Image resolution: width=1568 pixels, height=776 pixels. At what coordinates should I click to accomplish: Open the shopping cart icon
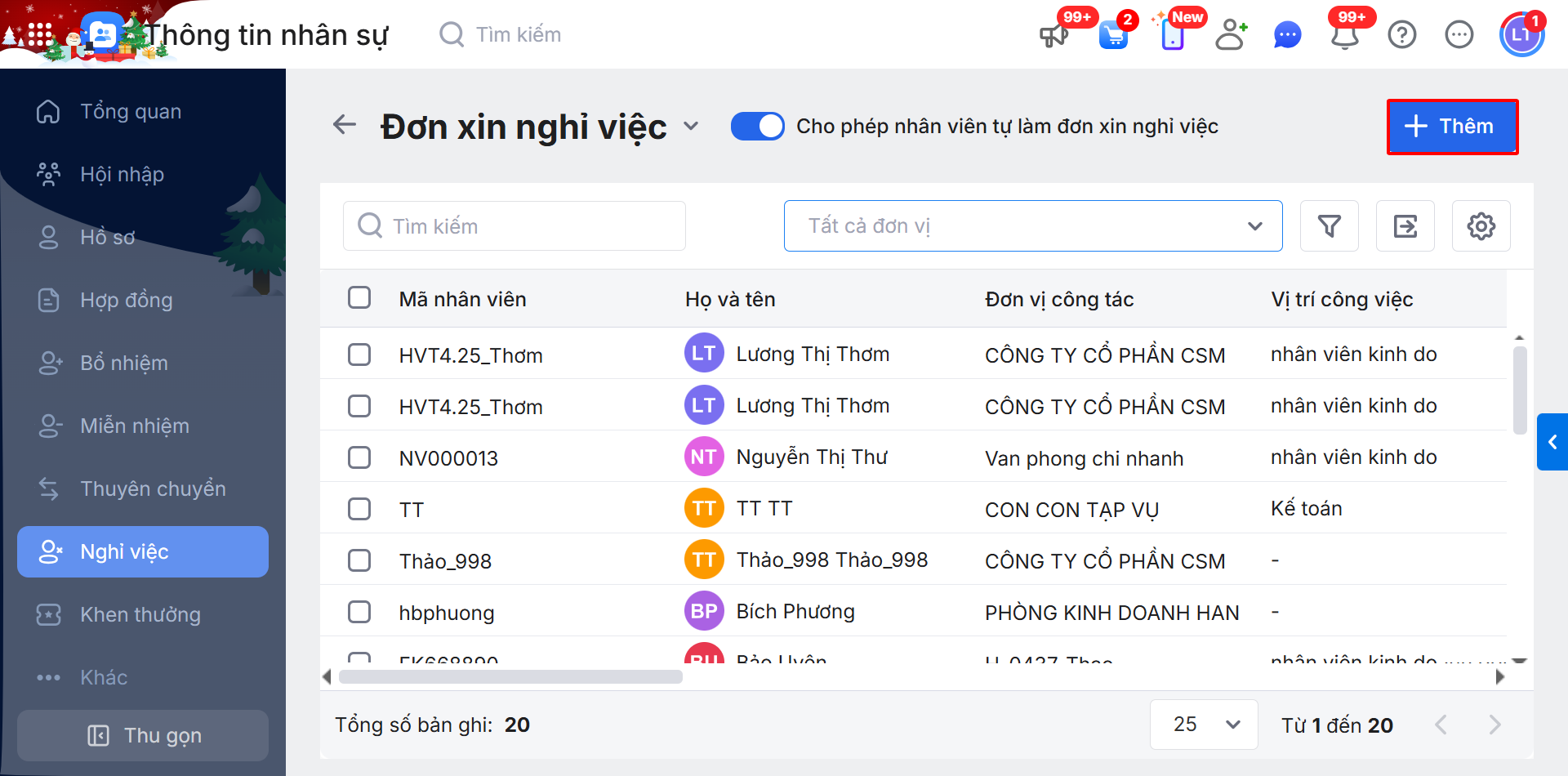[1113, 35]
